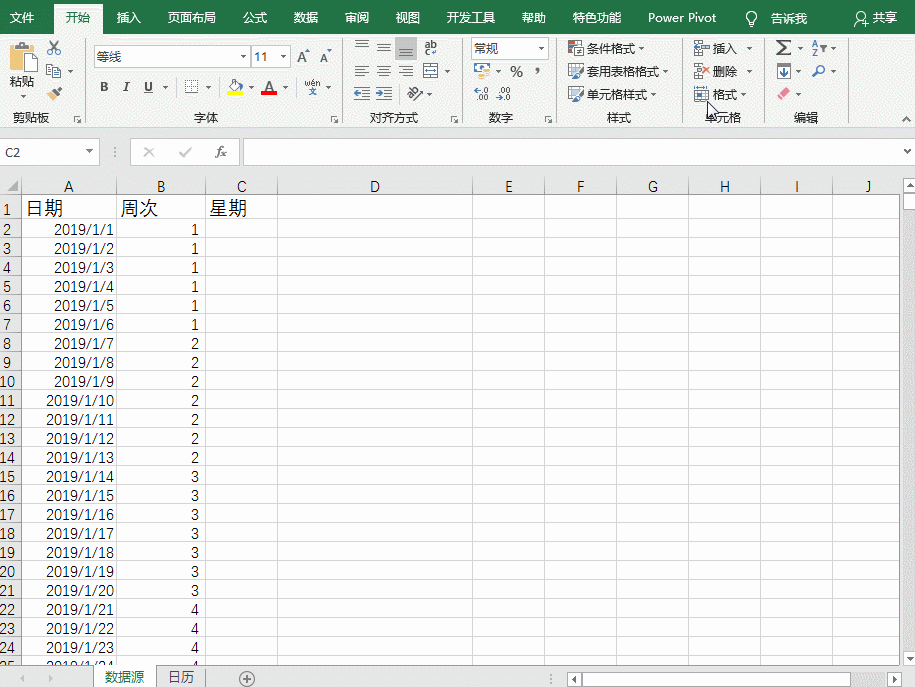Click the Wrap Text icon
This screenshot has height=687, width=915.
click(x=431, y=48)
